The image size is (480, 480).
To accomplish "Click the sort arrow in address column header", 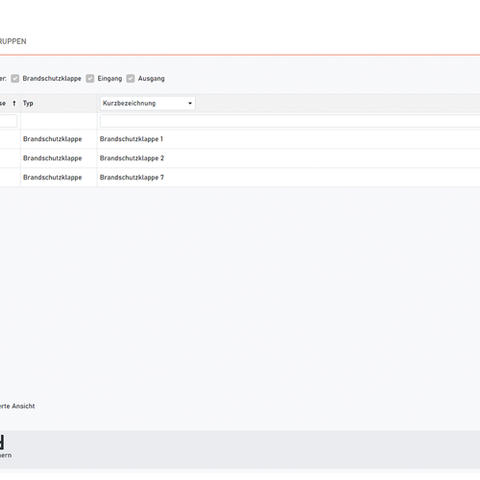I will 14,103.
